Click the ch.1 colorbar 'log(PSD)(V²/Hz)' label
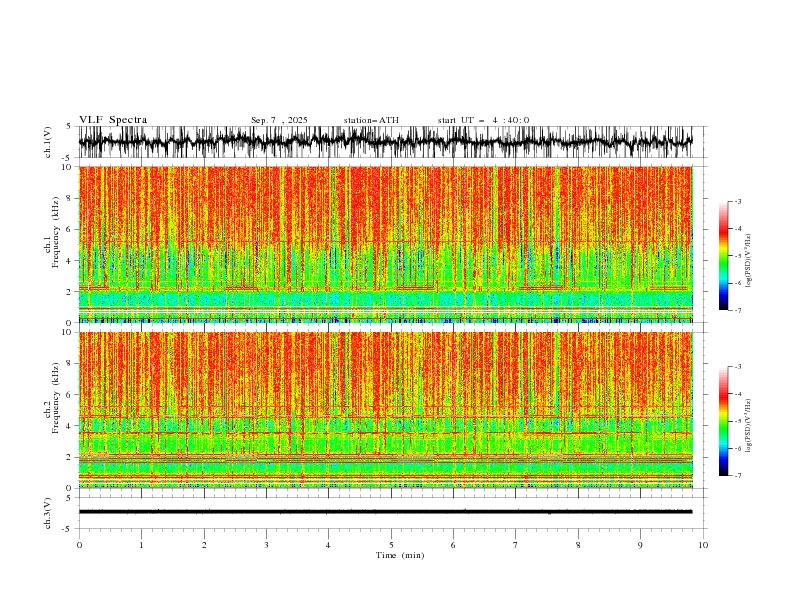The height and width of the screenshot is (612, 792). point(749,261)
